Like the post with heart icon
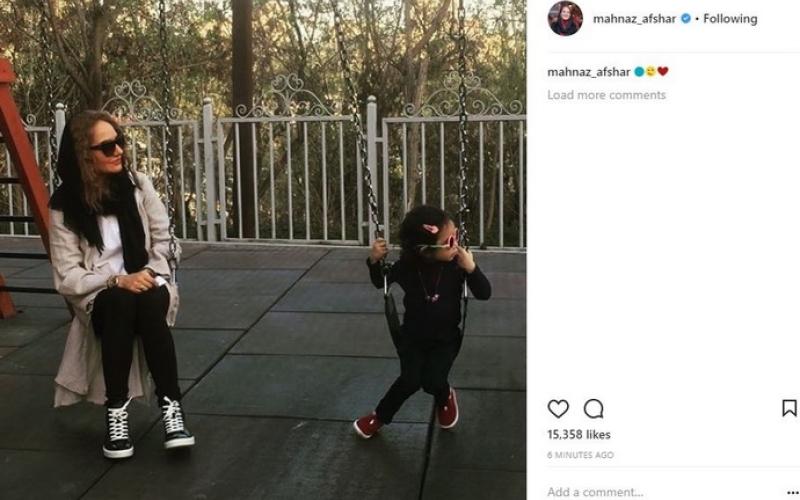 [x=558, y=409]
